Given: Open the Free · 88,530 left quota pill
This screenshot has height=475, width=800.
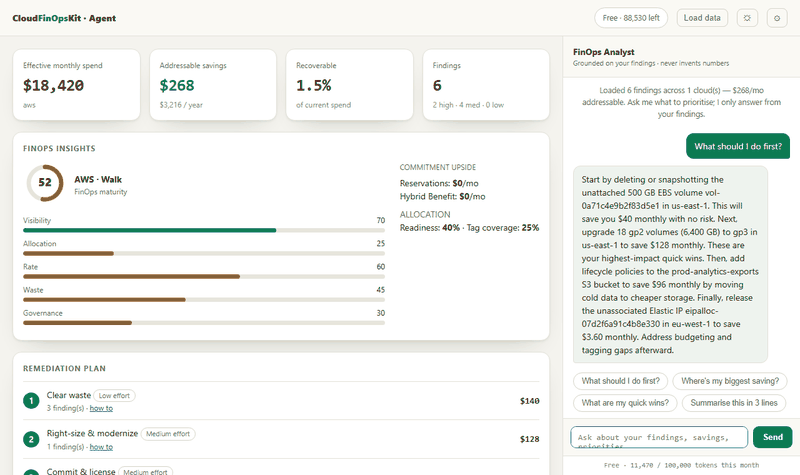Looking at the screenshot, I should point(631,18).
